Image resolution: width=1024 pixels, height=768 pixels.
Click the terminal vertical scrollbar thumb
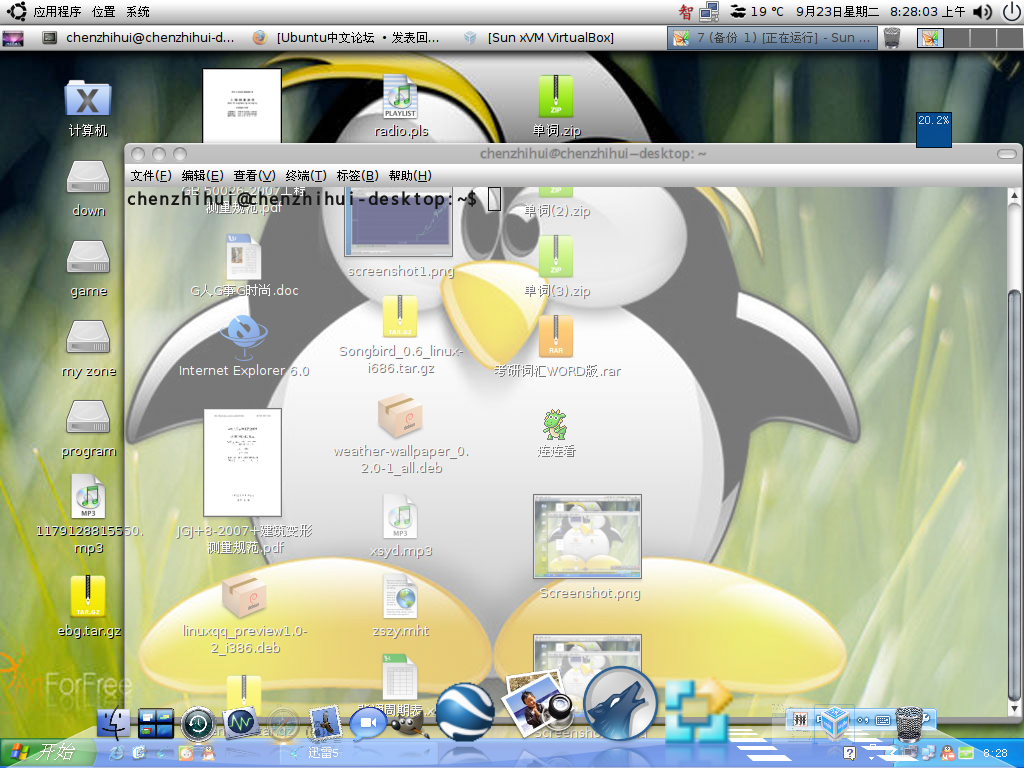[x=1014, y=495]
